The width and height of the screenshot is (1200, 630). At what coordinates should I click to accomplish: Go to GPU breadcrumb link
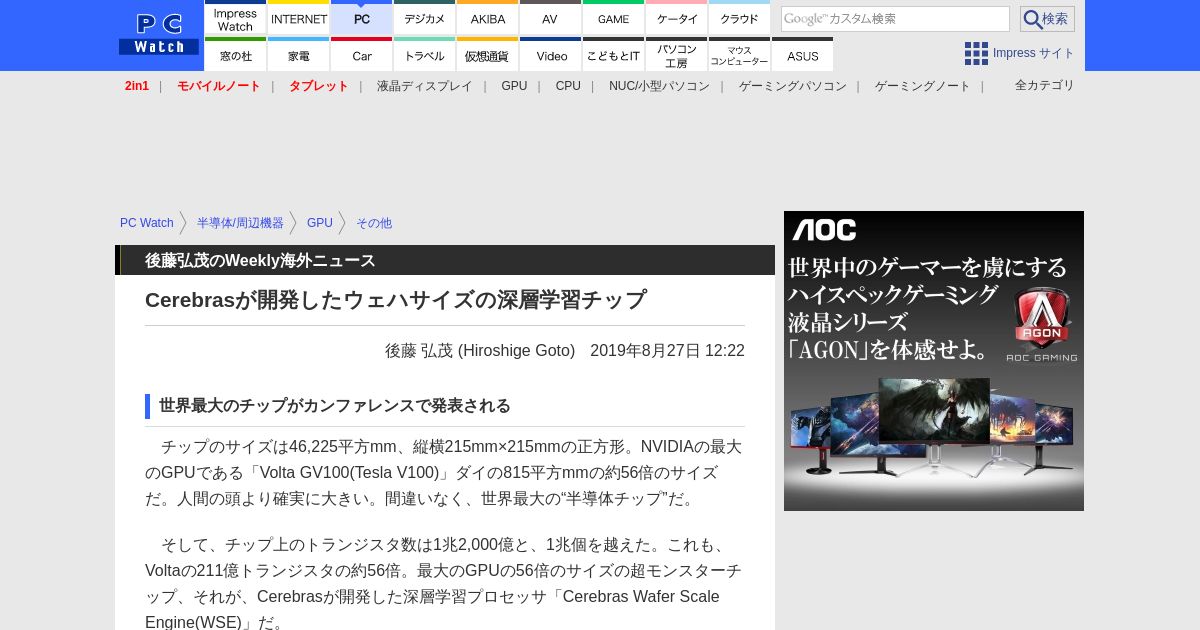pos(320,223)
